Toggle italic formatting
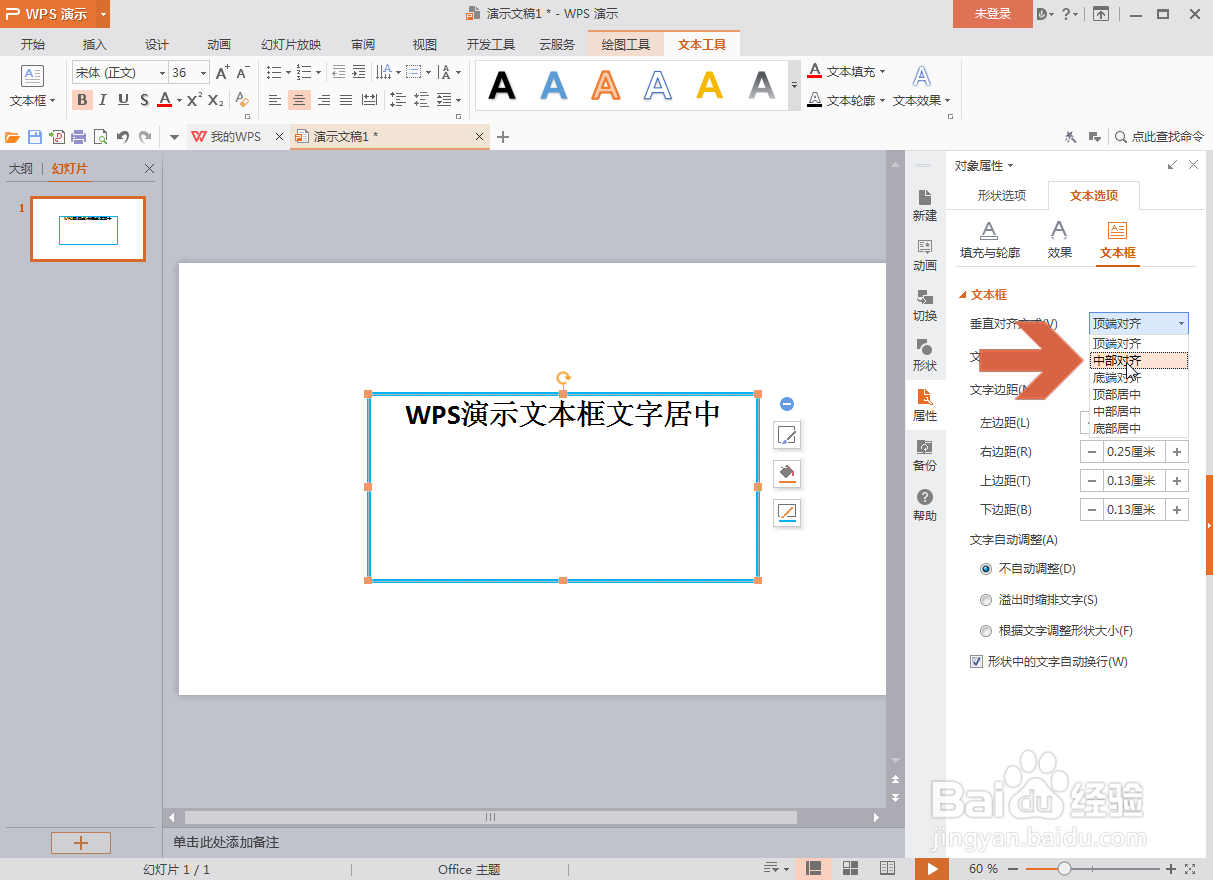The height and width of the screenshot is (880, 1213). (x=102, y=100)
